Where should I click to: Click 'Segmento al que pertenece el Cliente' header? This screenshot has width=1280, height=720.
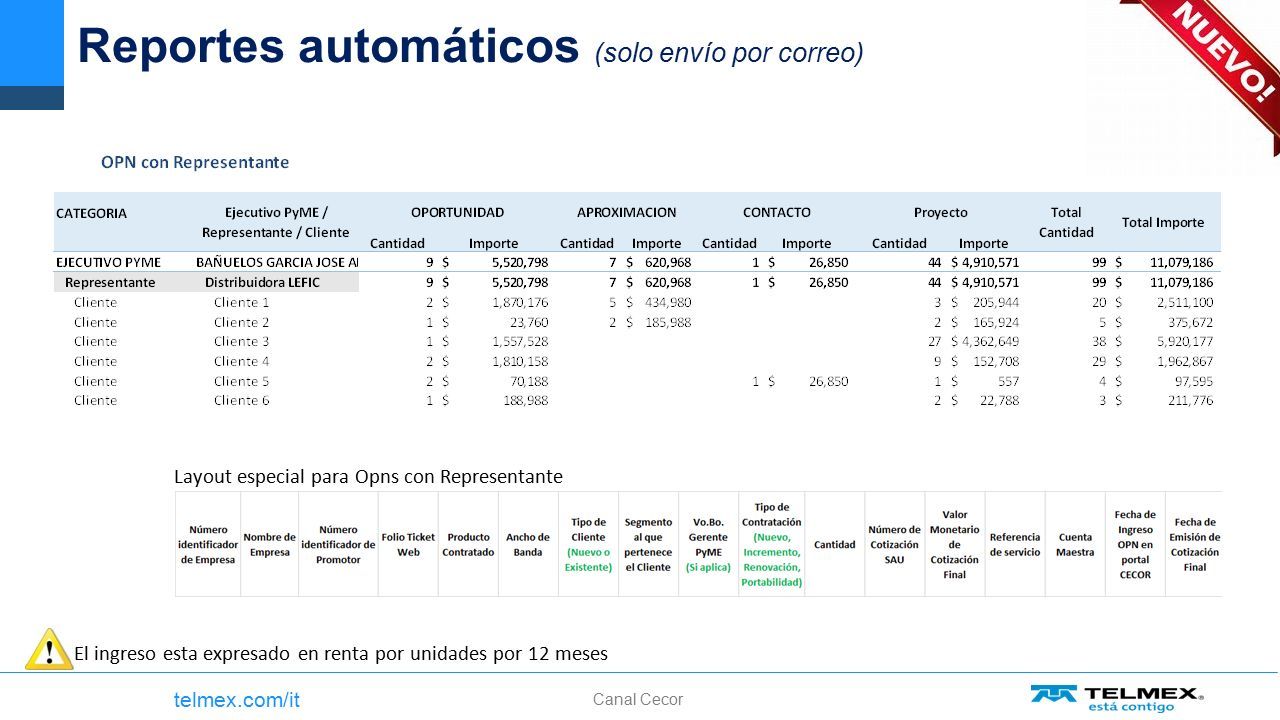pyautogui.click(x=648, y=544)
